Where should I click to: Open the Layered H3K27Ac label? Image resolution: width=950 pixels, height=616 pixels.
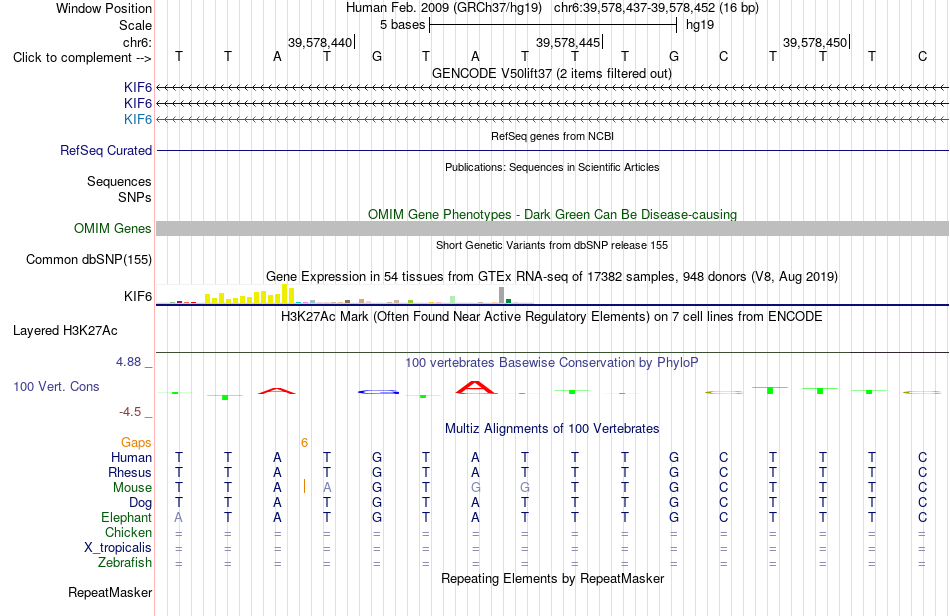(x=65, y=331)
